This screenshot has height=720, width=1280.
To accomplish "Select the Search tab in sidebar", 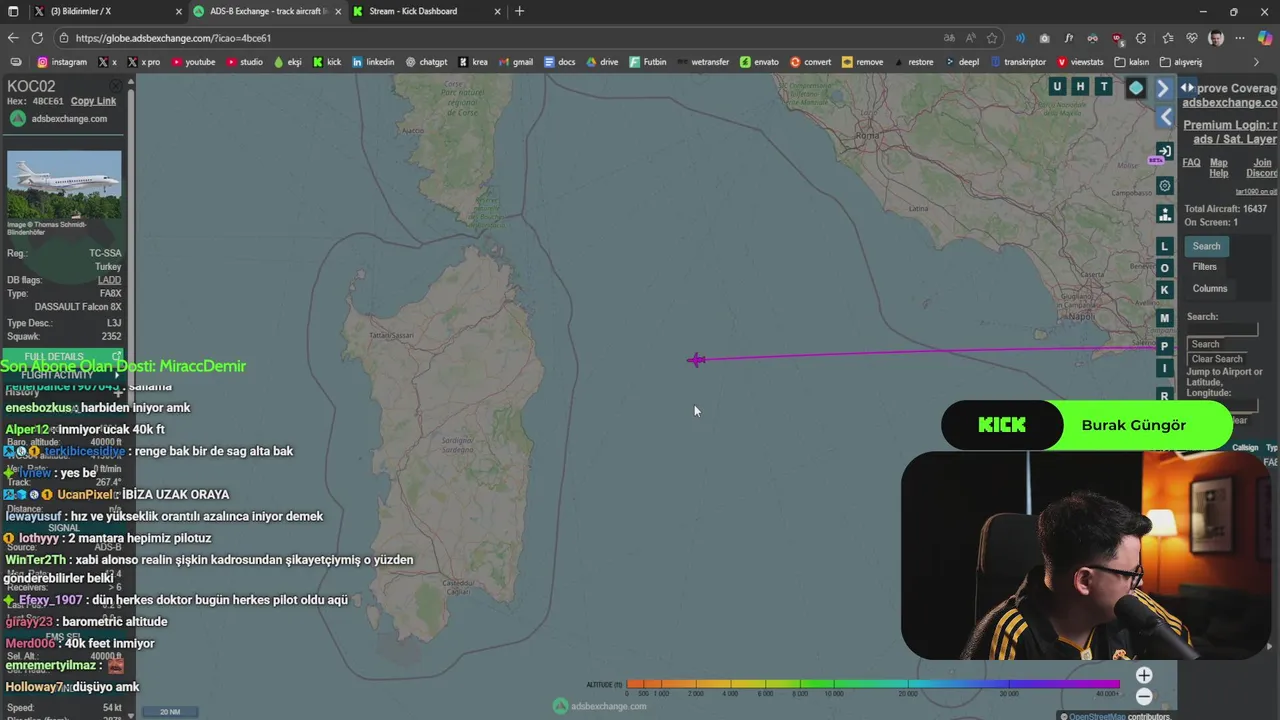I will click(x=1206, y=246).
